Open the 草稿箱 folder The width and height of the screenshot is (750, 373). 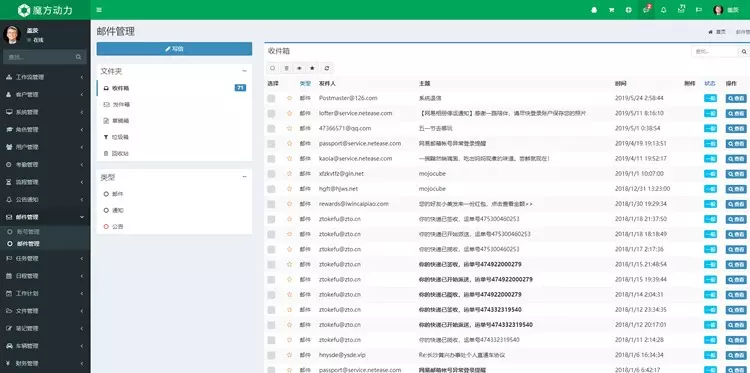coord(174,121)
